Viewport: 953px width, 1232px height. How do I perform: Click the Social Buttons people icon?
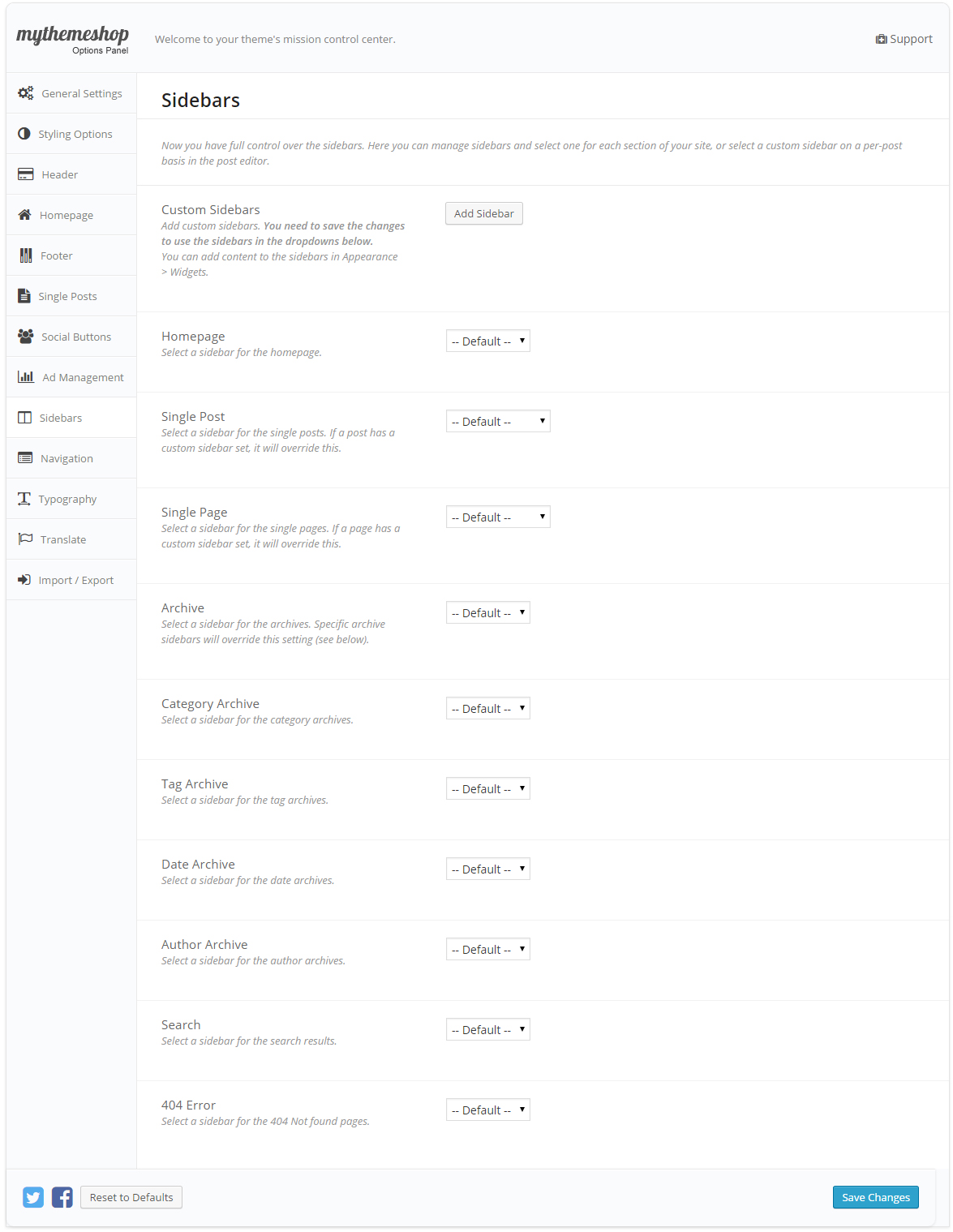[x=26, y=337]
